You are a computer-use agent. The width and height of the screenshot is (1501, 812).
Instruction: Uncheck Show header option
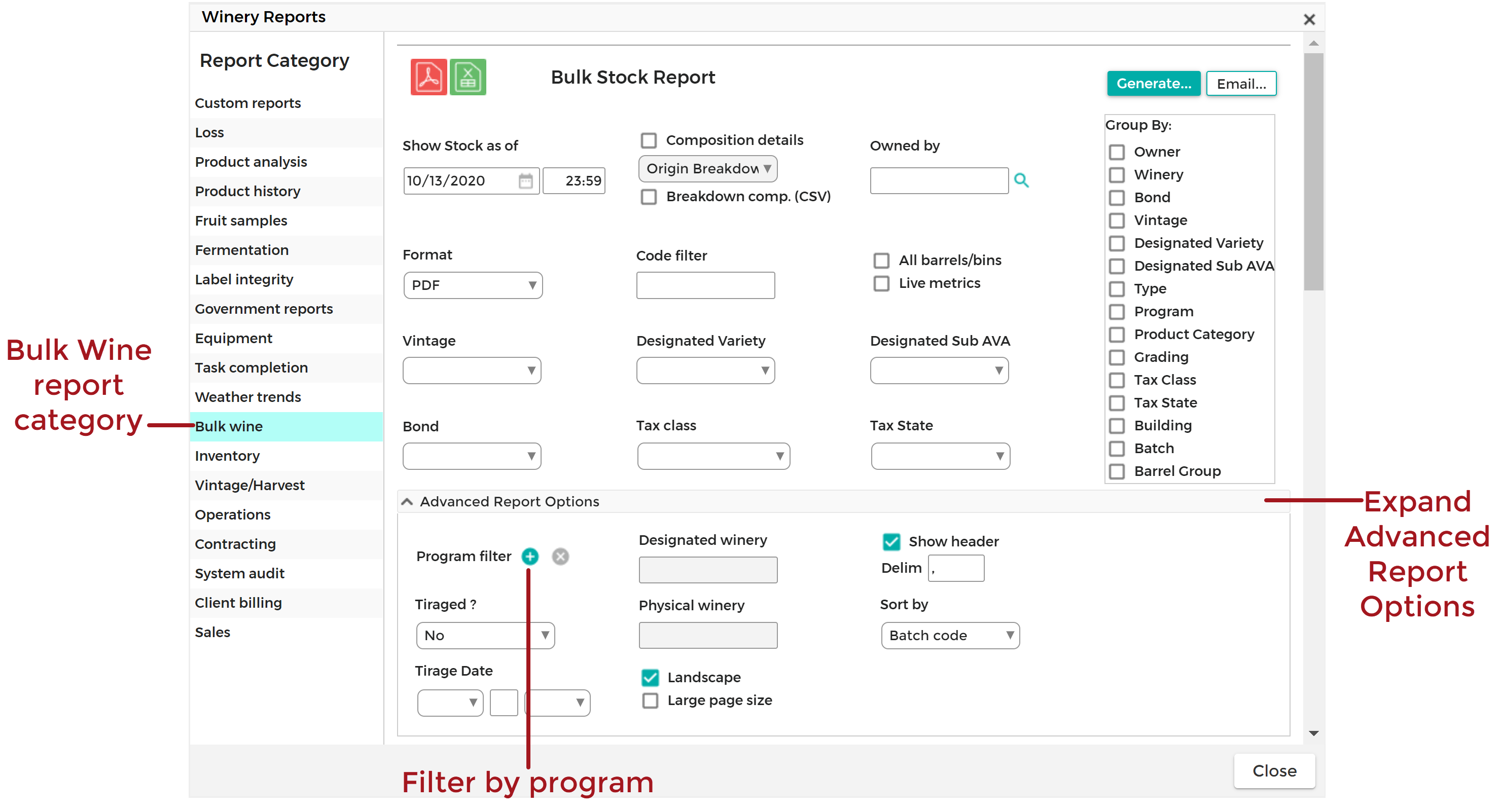(891, 542)
